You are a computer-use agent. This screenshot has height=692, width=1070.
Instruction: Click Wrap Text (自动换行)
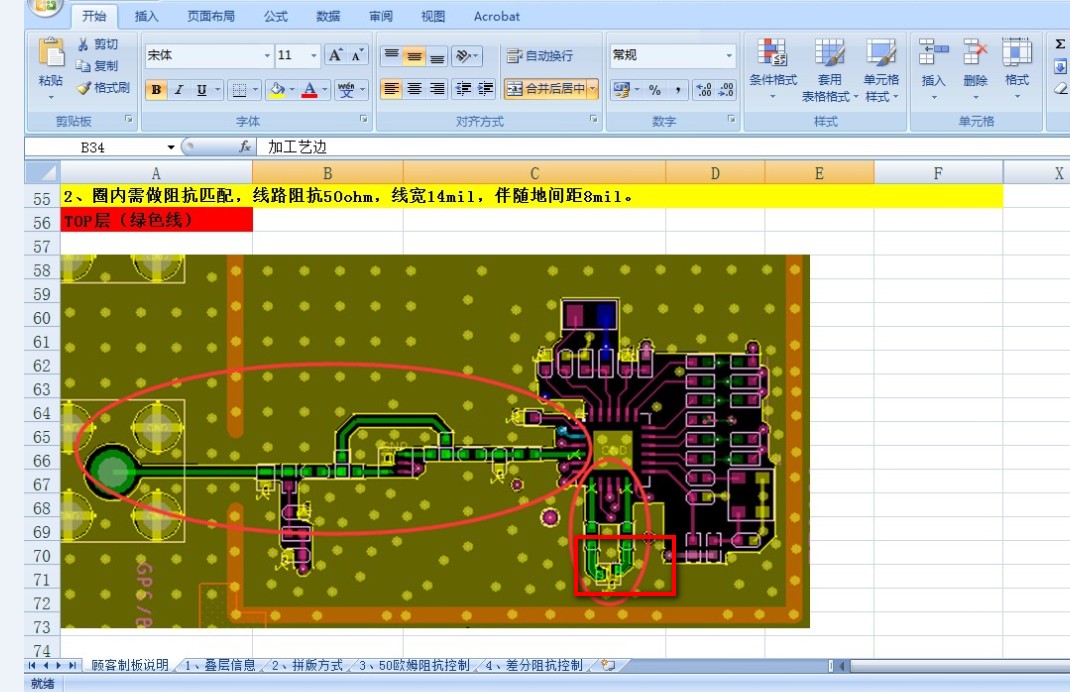coord(540,55)
